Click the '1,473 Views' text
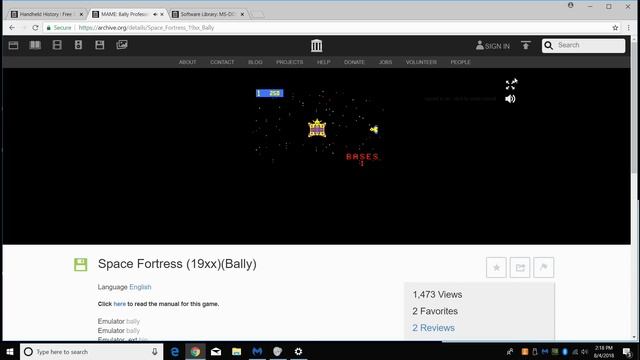The height and width of the screenshot is (360, 640). [x=437, y=294]
